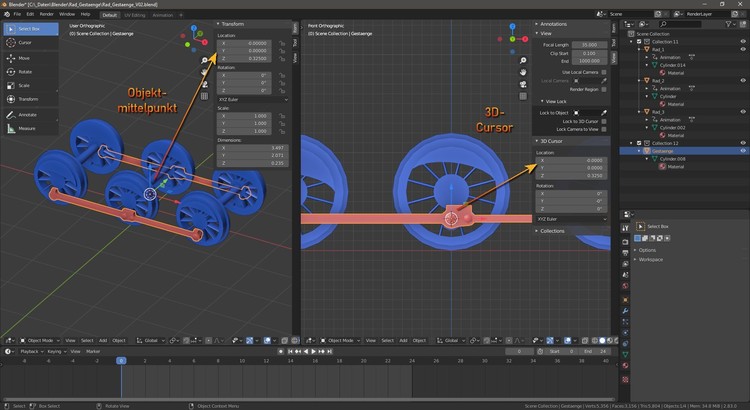Image resolution: width=750 pixels, height=410 pixels.
Task: Open the Render menu
Action: click(46, 15)
